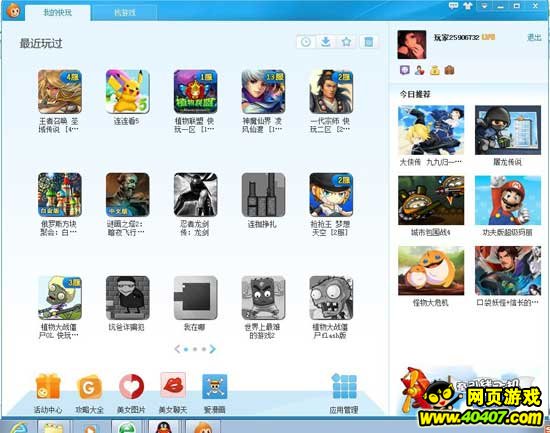
Task: Open the red lips chat icon
Action: click(173, 386)
